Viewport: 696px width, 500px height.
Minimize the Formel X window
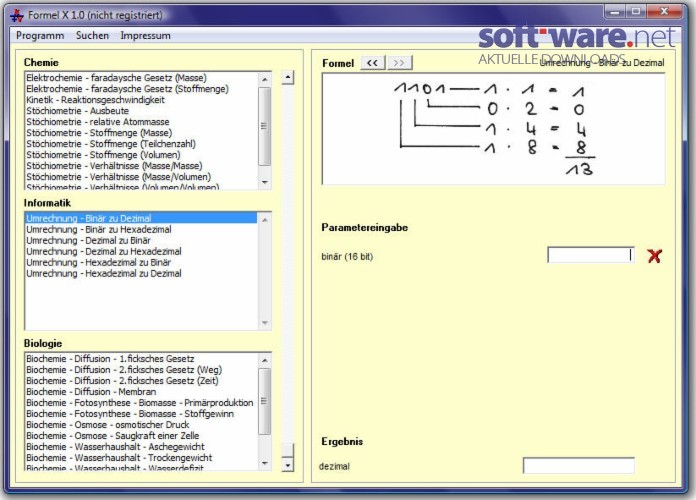pyautogui.click(x=615, y=12)
